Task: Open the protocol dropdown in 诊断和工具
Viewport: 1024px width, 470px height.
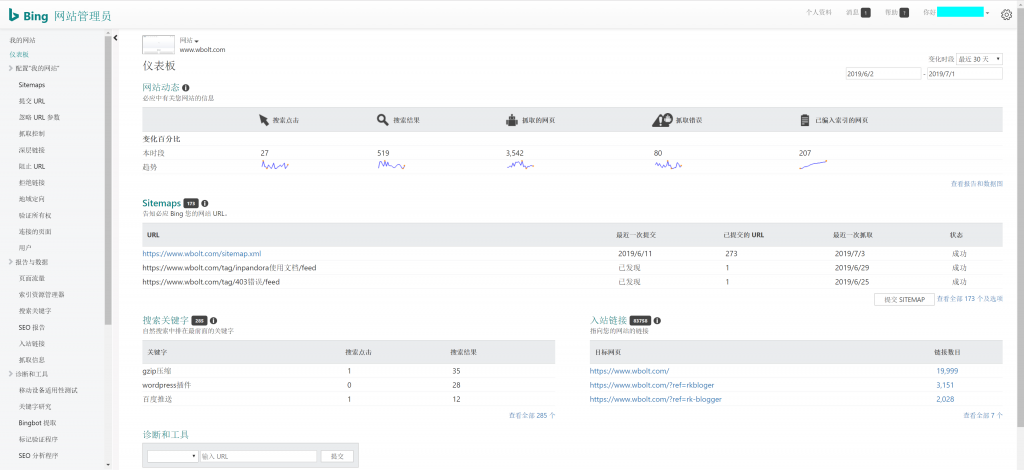Action: (x=172, y=456)
